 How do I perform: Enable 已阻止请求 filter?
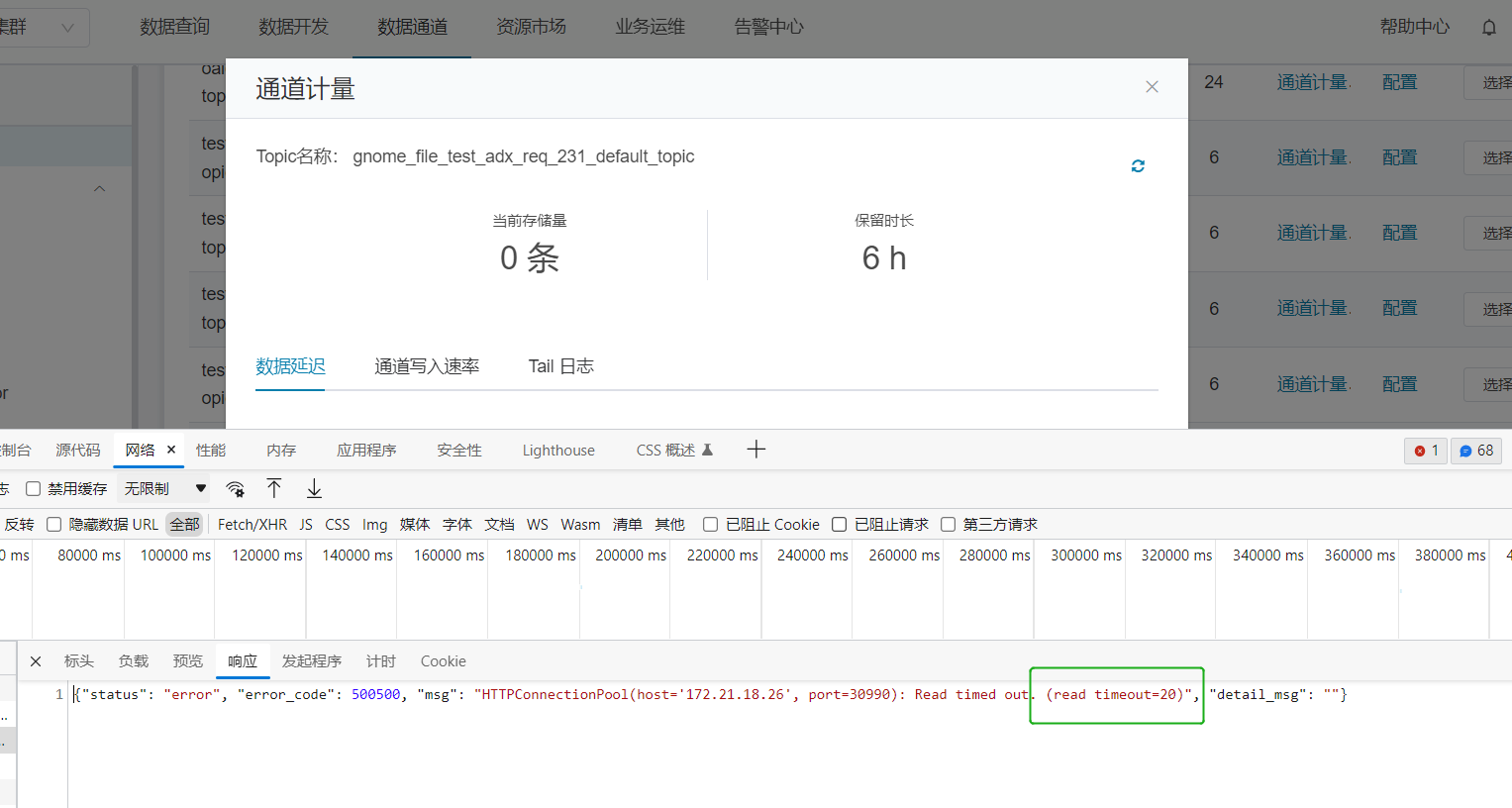coord(839,525)
